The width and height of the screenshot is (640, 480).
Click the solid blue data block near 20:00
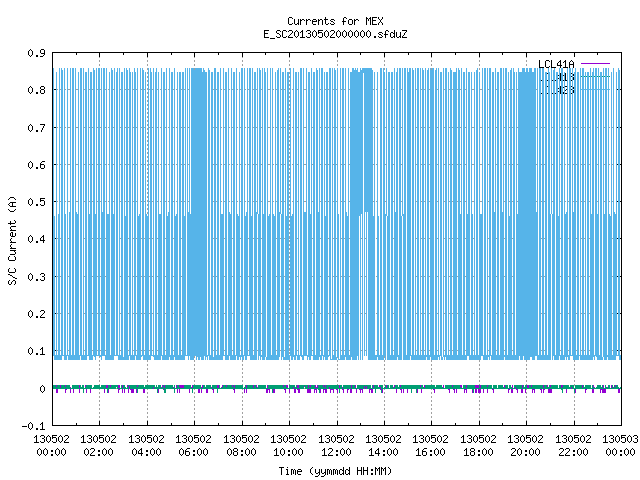[527, 212]
